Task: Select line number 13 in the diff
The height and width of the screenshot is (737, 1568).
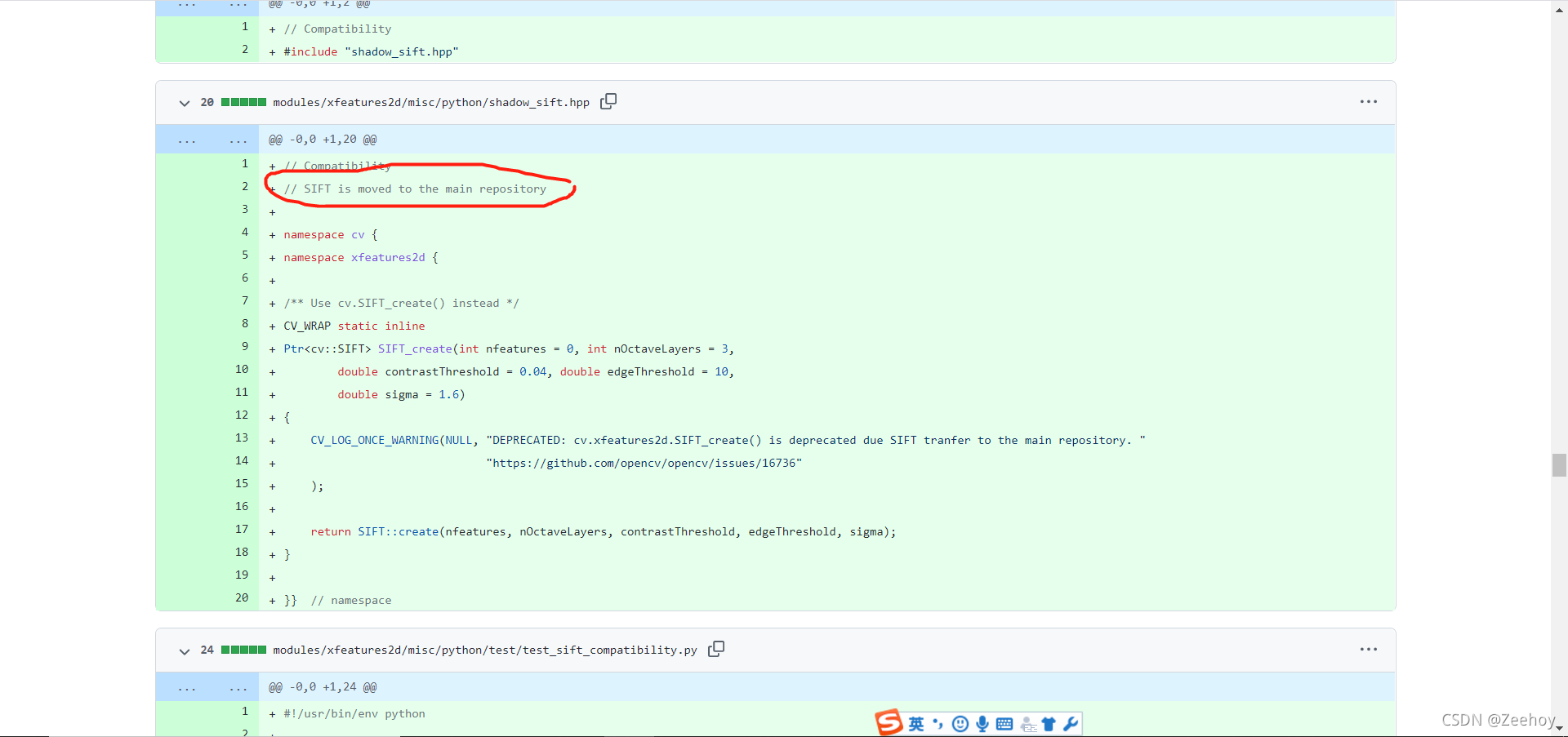Action: point(241,438)
